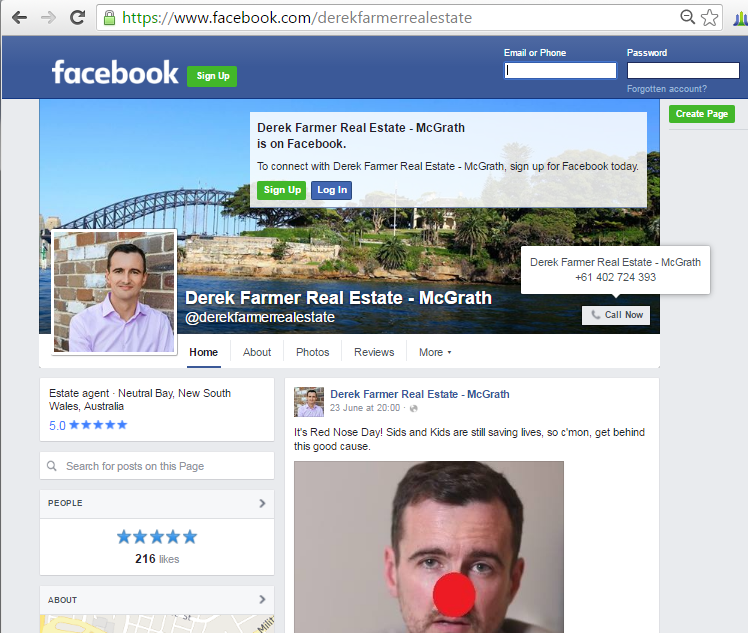Open the About tab

point(257,353)
